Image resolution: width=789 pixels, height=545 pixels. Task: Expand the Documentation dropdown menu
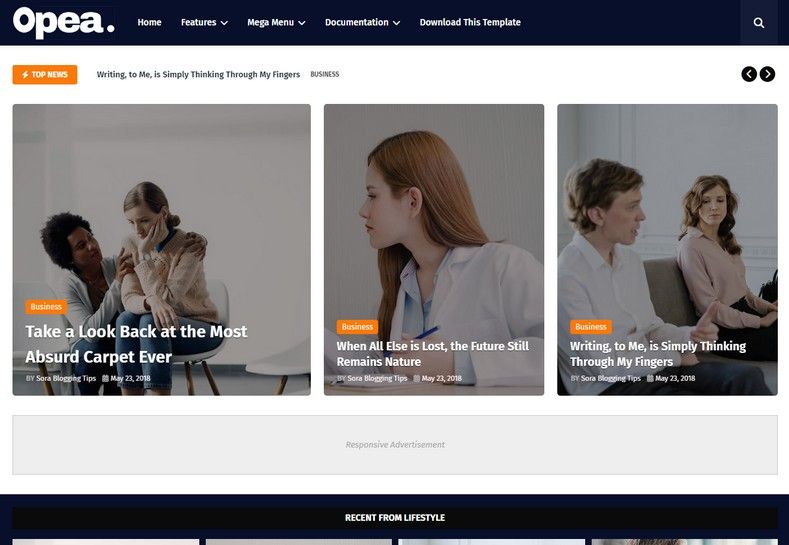[x=362, y=23]
